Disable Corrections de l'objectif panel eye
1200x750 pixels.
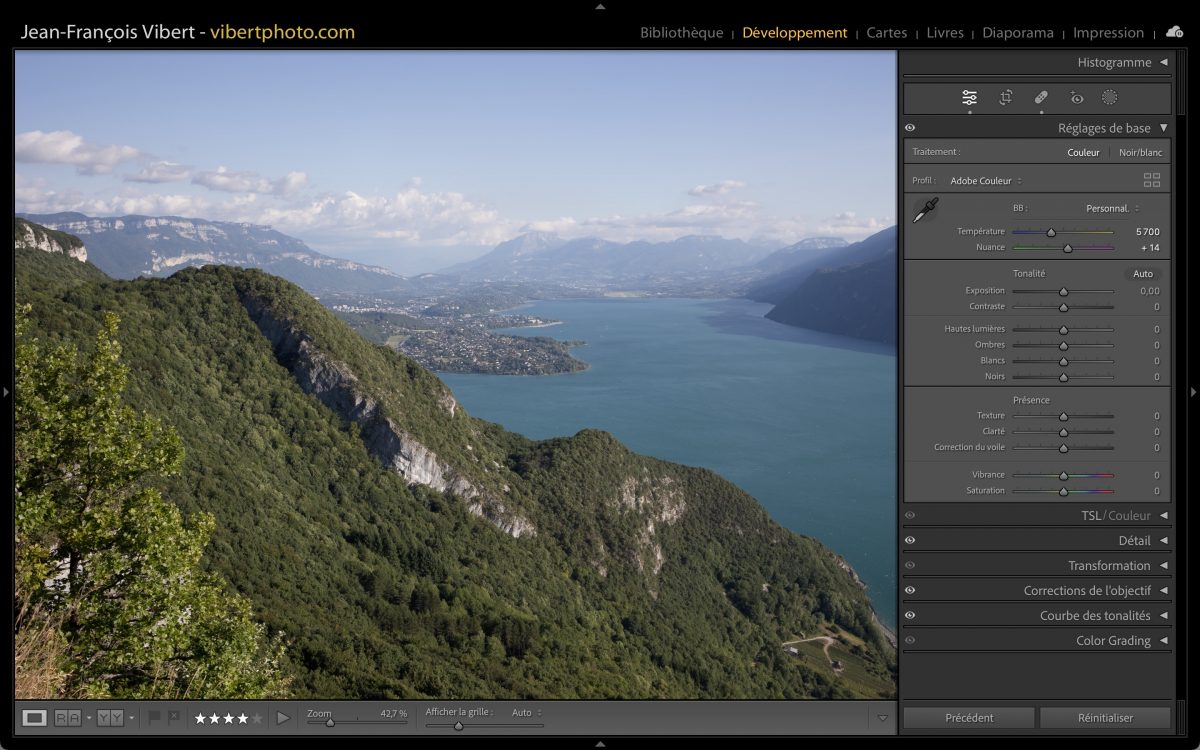[910, 590]
